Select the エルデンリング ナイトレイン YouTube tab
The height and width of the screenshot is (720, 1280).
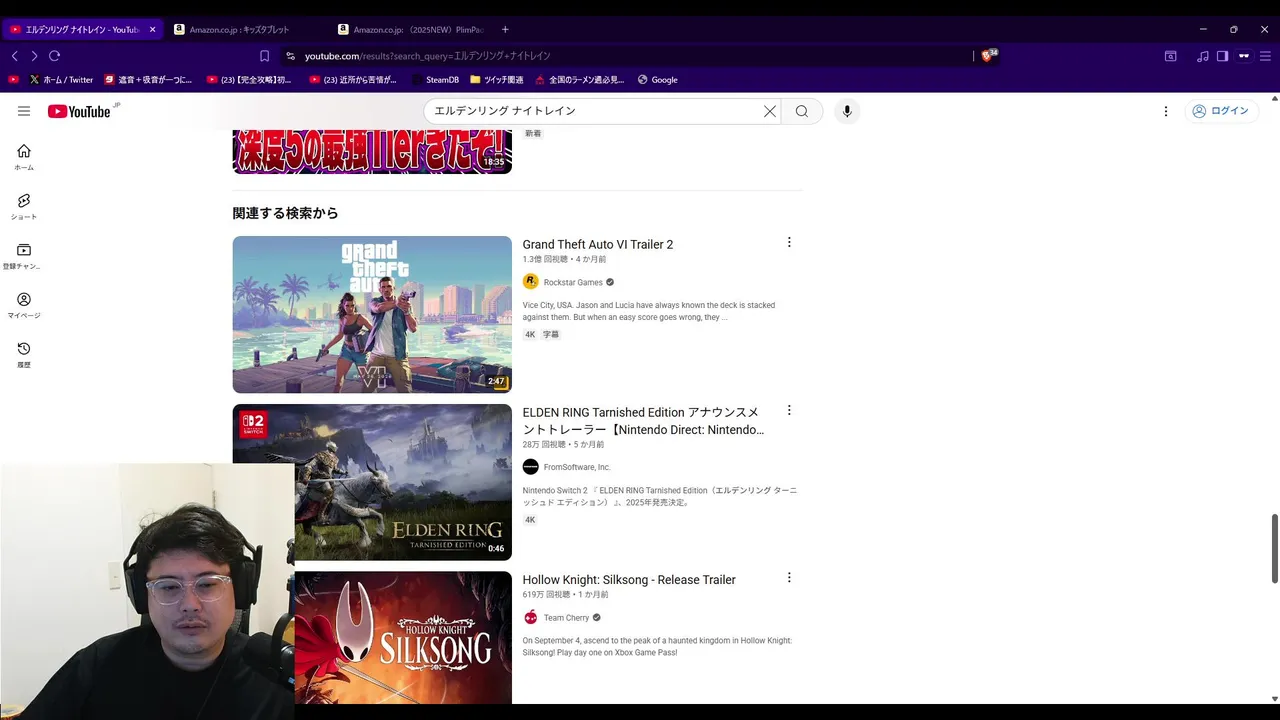coord(75,29)
